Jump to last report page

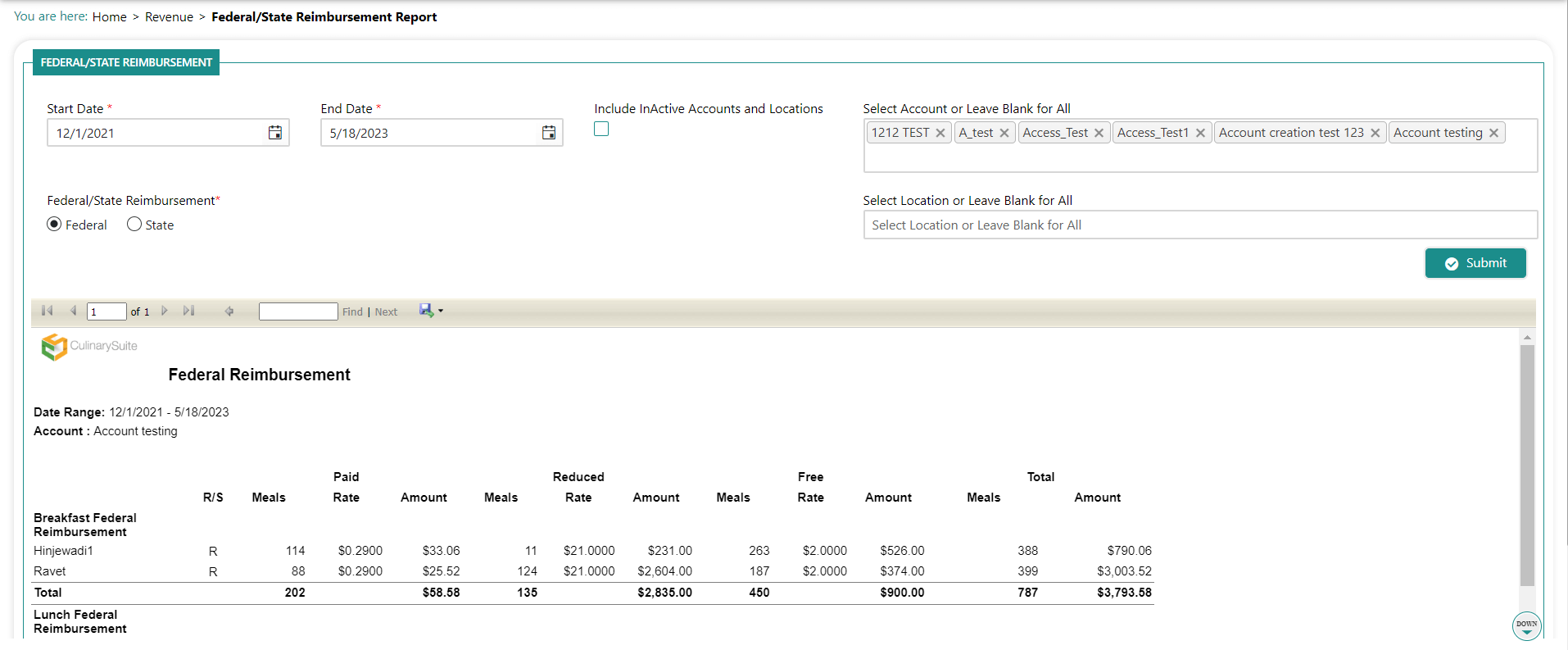[189, 311]
